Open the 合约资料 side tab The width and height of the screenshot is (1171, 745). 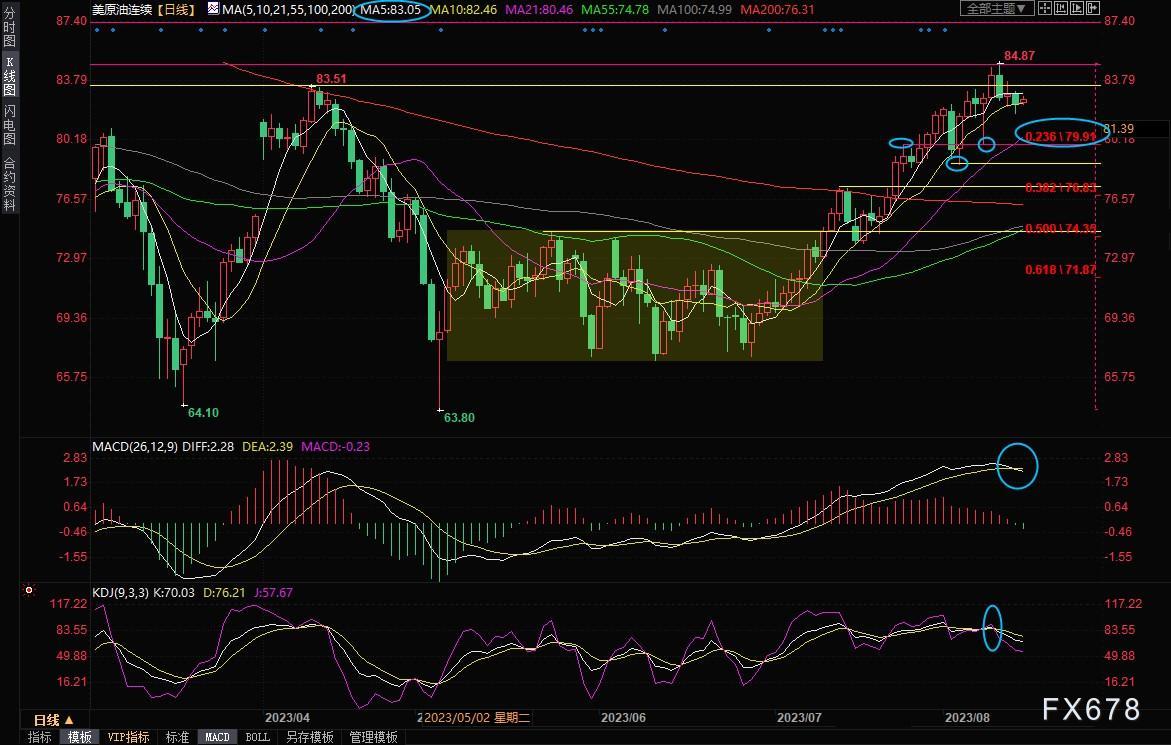pos(9,184)
